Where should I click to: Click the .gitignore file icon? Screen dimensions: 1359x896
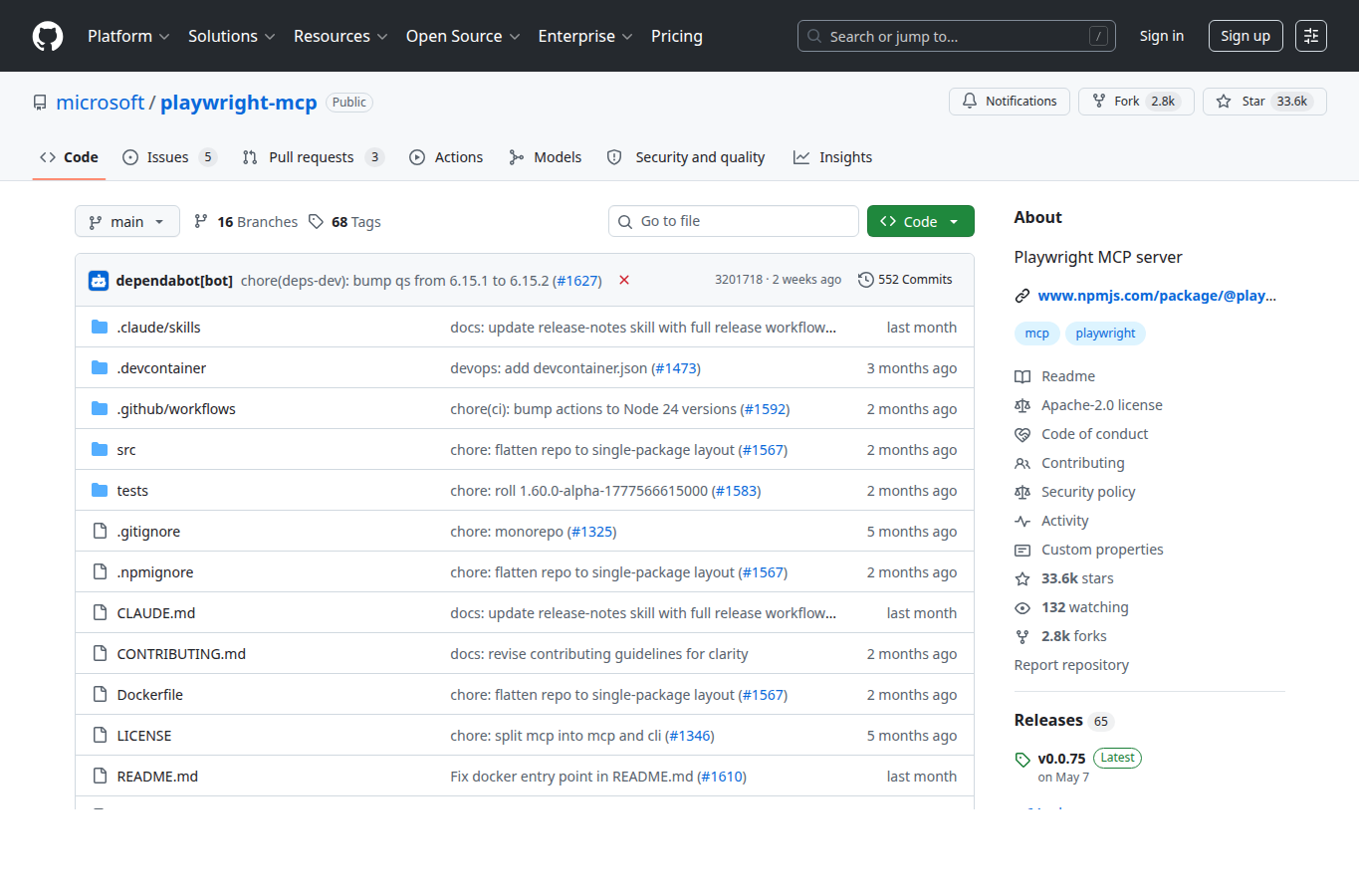click(100, 531)
